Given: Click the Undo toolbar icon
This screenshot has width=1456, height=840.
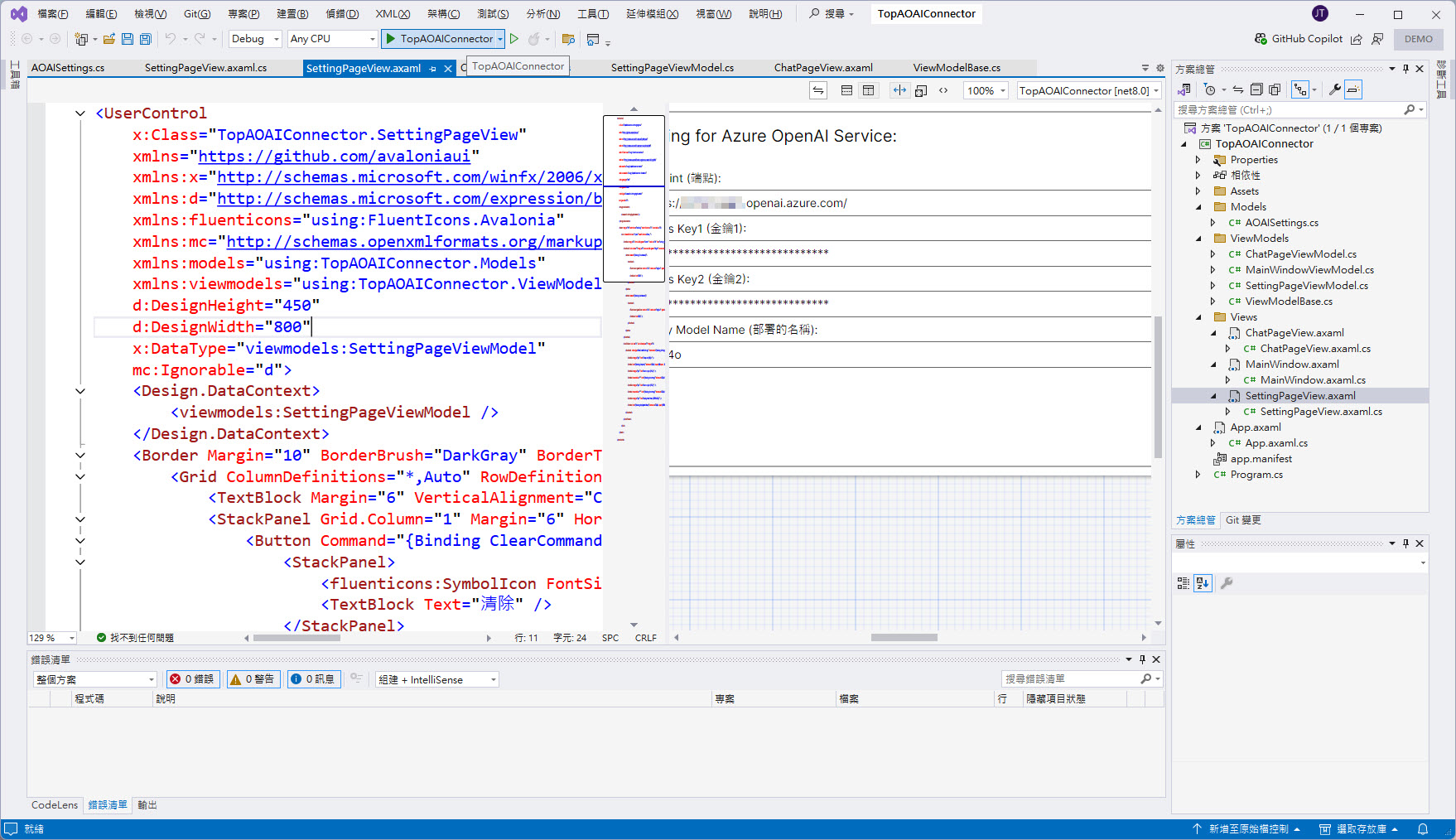Looking at the screenshot, I should tap(170, 39).
